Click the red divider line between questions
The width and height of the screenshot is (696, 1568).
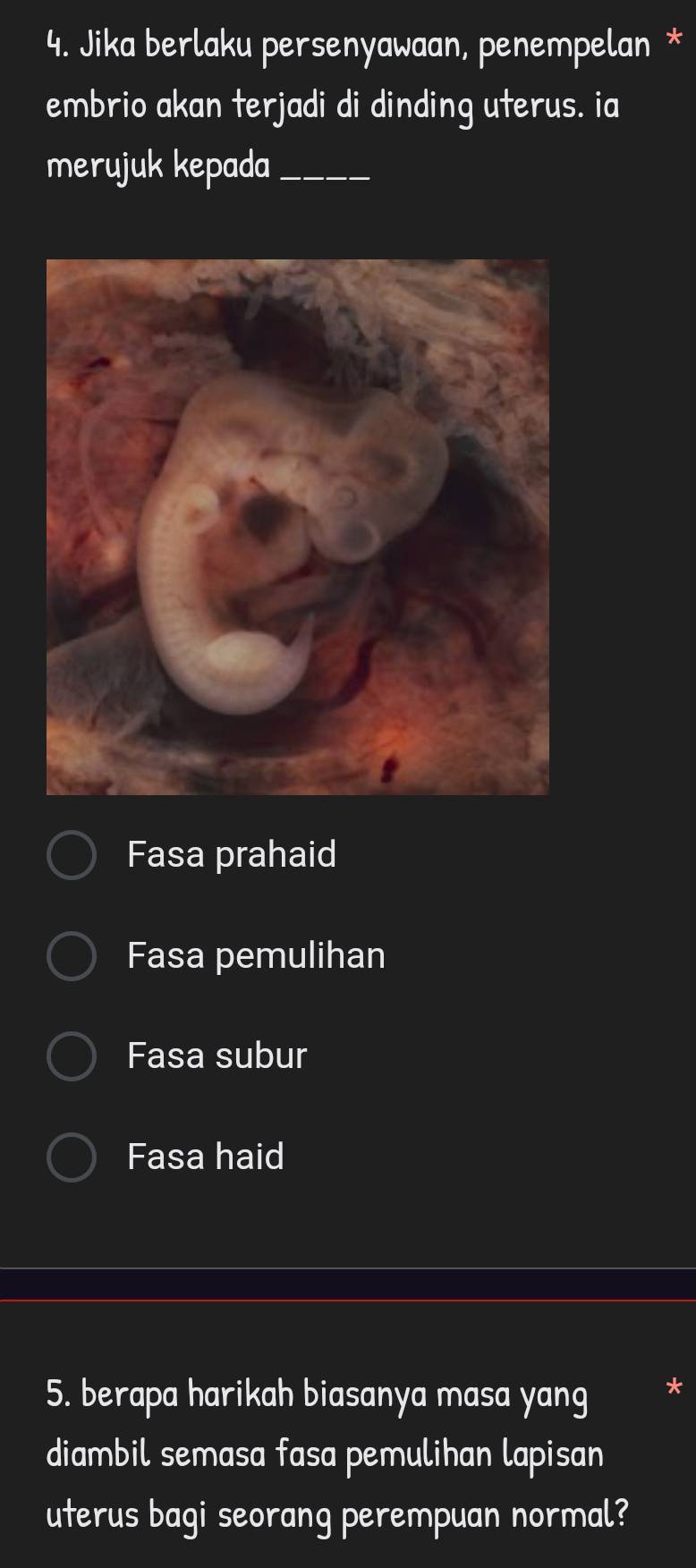(348, 1301)
